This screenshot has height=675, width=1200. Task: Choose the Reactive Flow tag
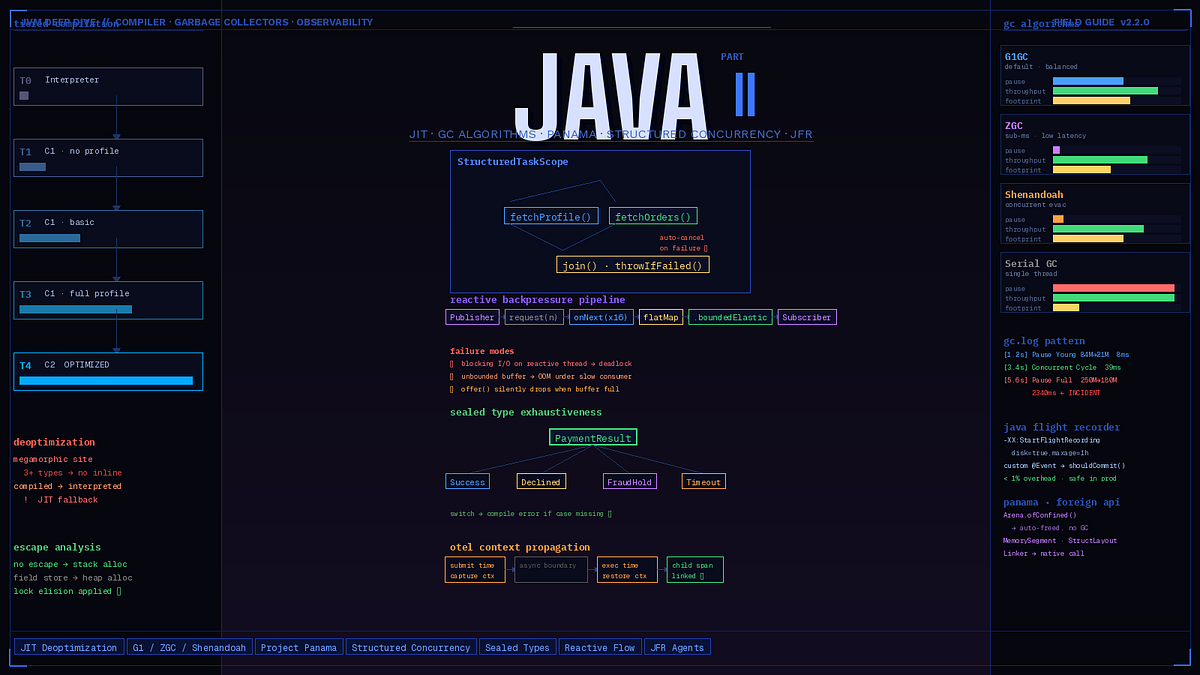coord(600,647)
